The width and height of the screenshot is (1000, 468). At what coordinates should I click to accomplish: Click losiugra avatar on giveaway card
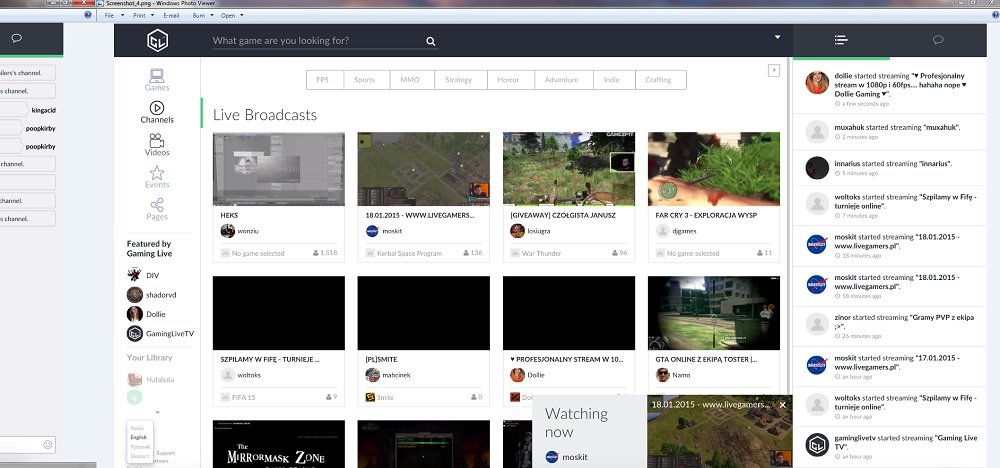tap(517, 231)
